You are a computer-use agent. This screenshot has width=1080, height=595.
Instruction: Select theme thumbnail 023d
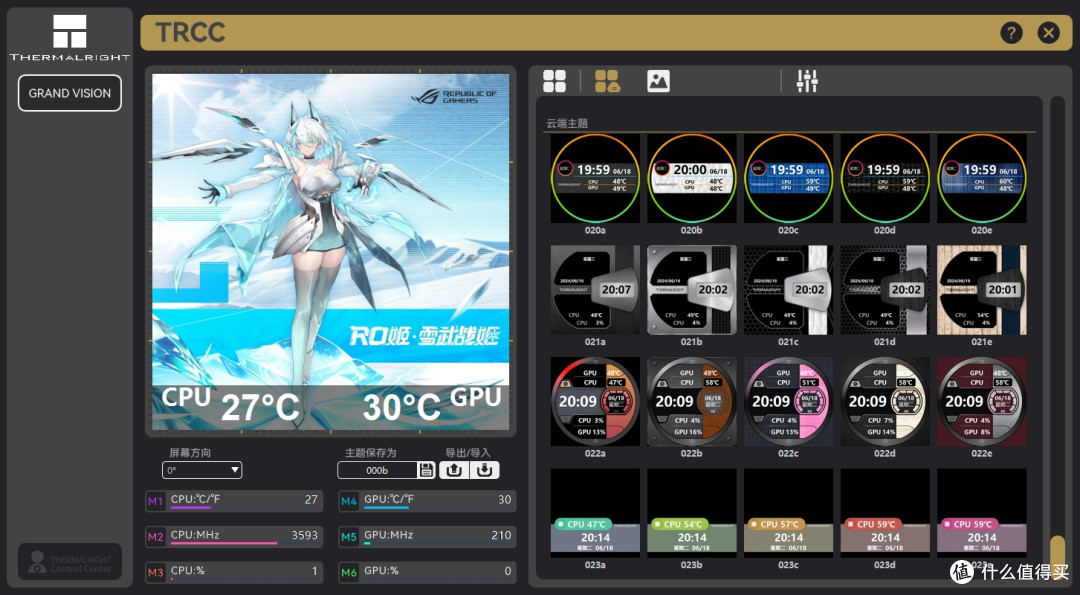point(885,513)
